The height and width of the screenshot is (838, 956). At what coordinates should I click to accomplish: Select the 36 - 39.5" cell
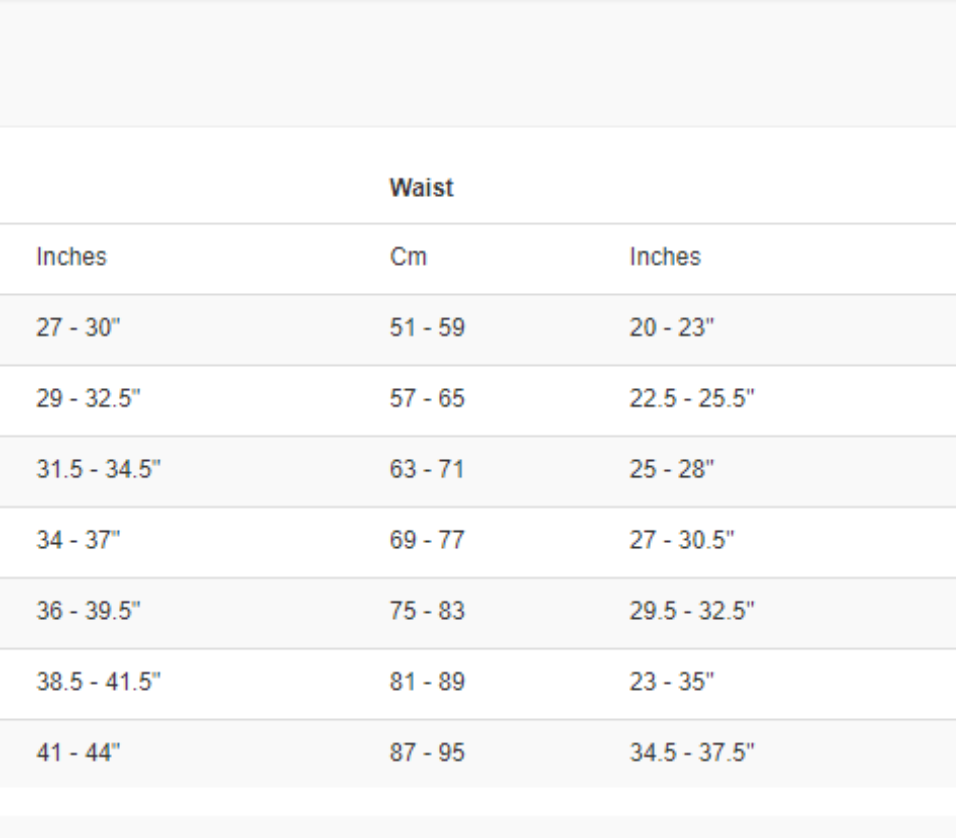point(86,612)
